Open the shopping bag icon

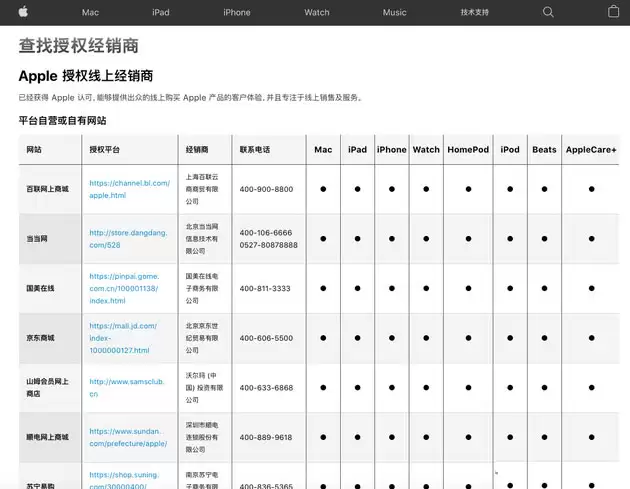click(614, 11)
